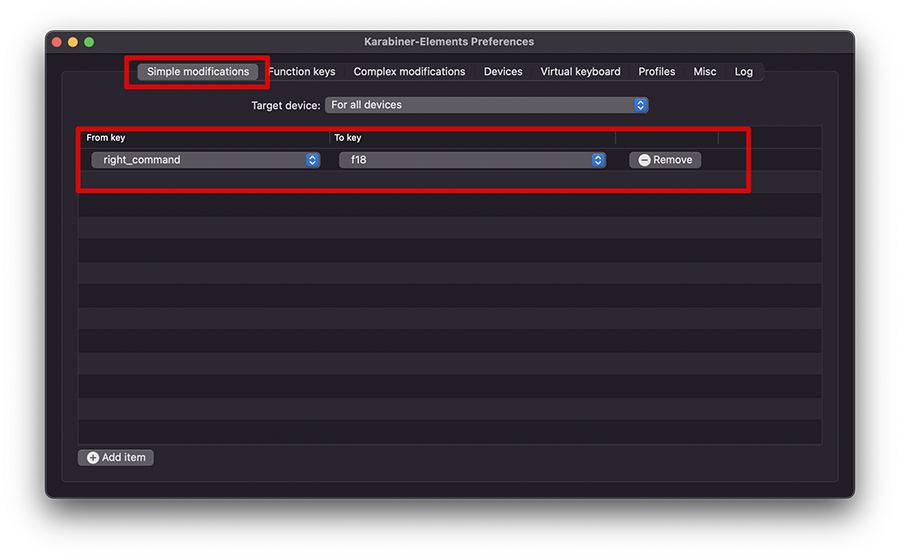Switch to the Simple modifications tab
Image resolution: width=900 pixels, height=558 pixels.
pos(197,72)
